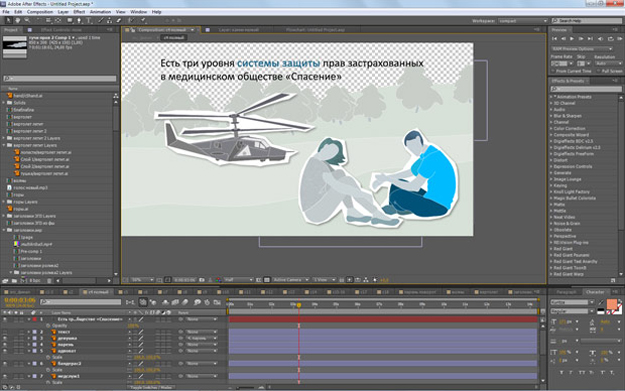Click the fill color swatch in Character panel
This screenshot has width=625, height=391.
point(611,304)
